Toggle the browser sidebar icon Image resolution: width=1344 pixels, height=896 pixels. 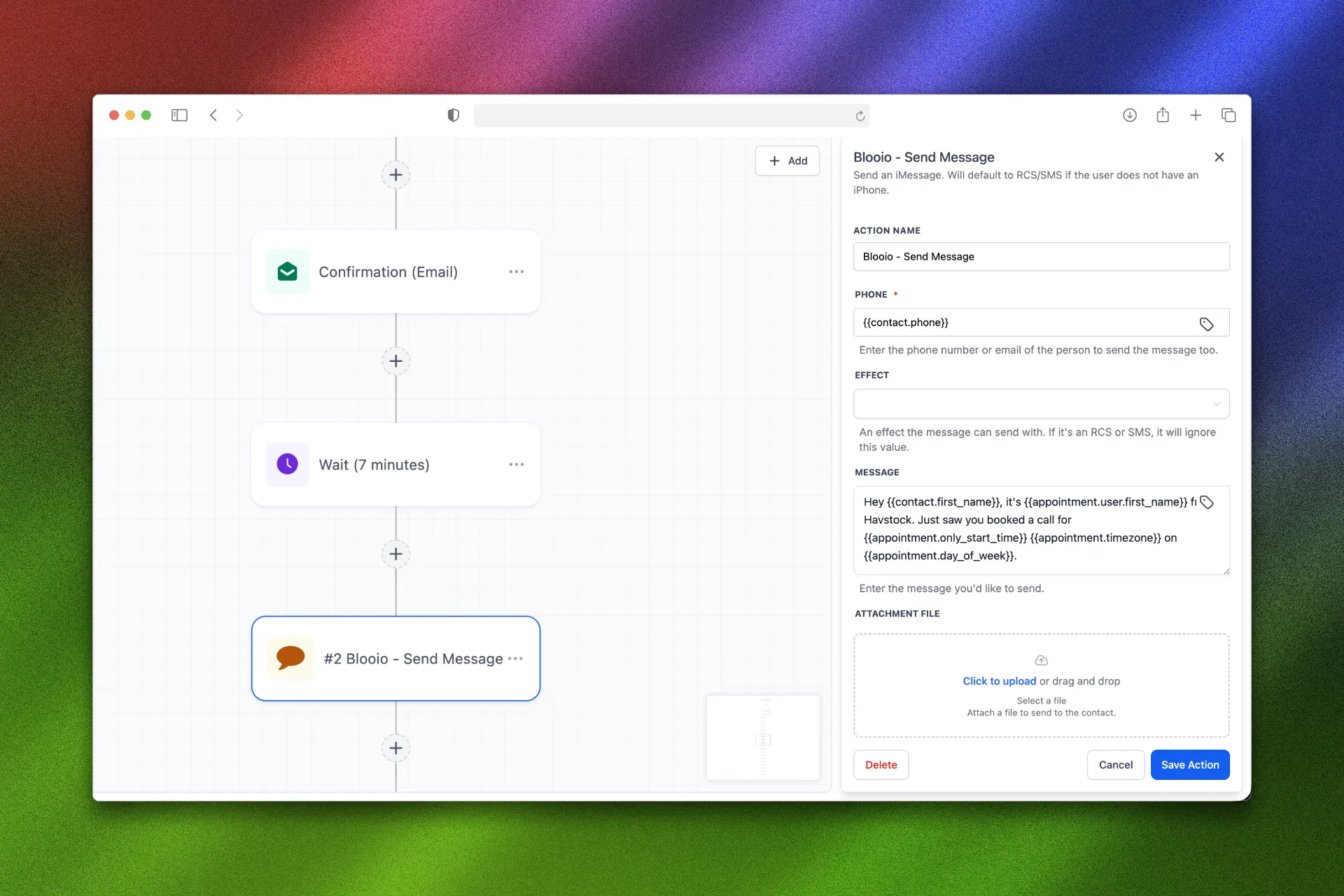179,115
